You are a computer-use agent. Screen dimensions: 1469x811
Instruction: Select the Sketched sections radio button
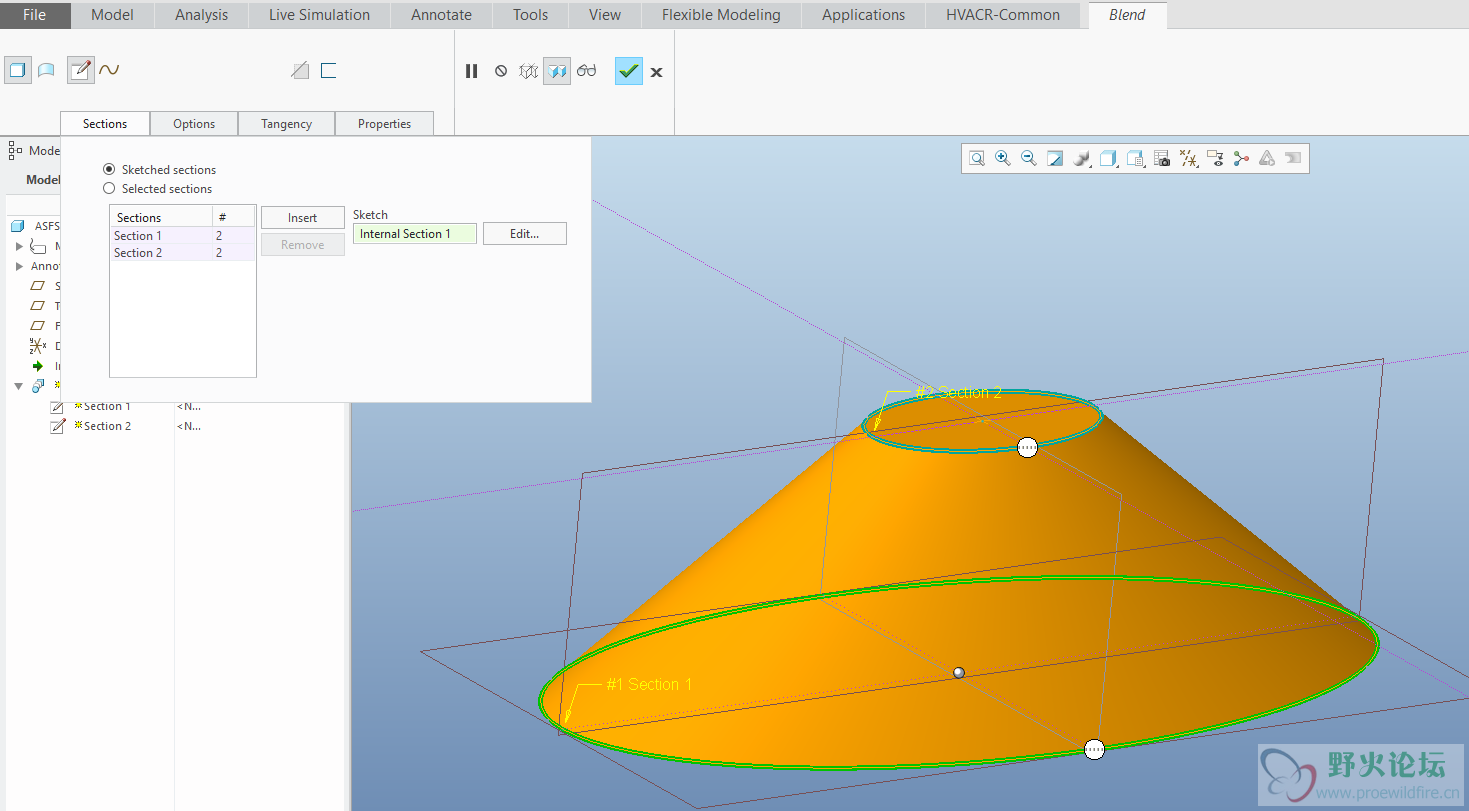pos(109,169)
